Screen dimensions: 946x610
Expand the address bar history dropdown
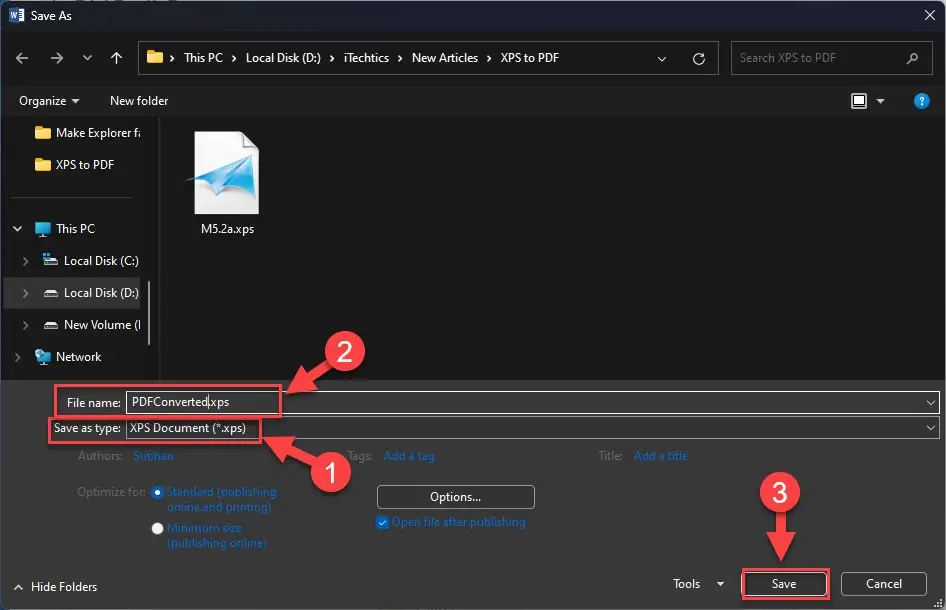(x=662, y=59)
